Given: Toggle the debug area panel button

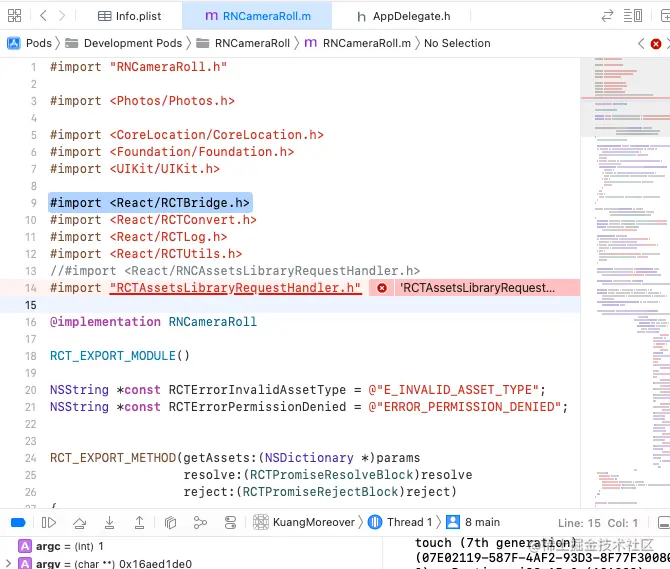Looking at the screenshot, I should tap(664, 522).
